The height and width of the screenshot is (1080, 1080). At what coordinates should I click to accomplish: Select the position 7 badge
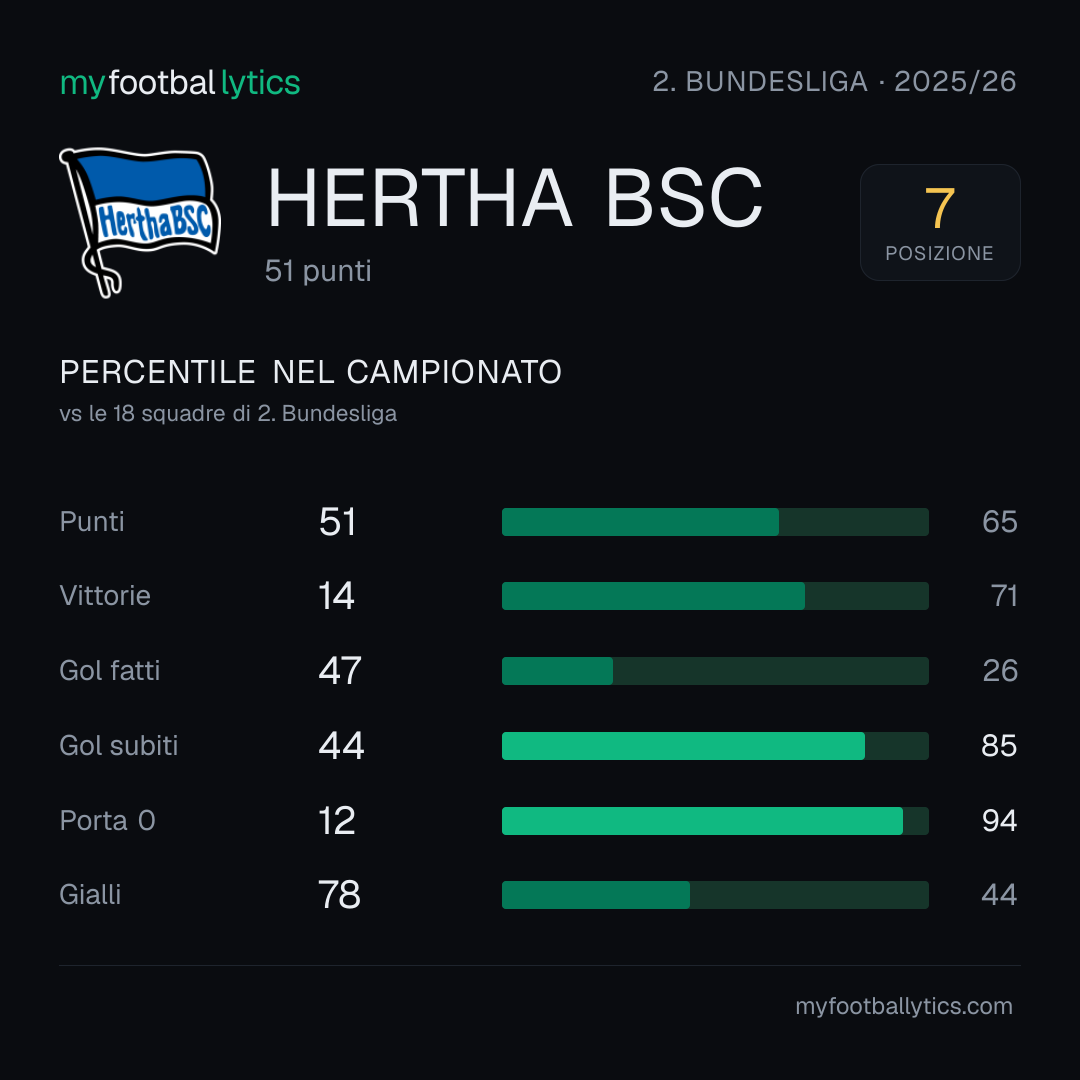939,222
